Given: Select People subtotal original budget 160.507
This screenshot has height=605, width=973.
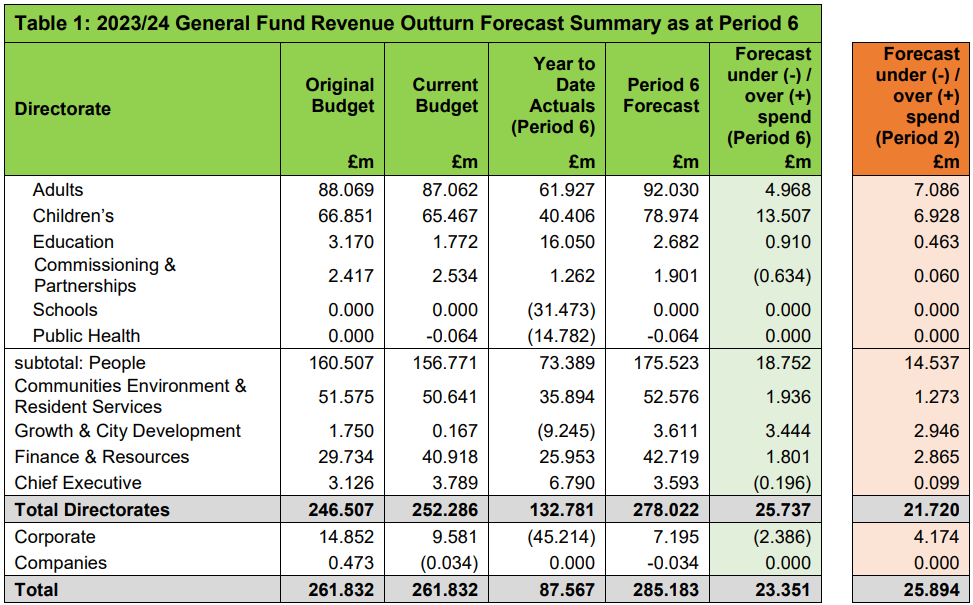Looking at the screenshot, I should point(341,363).
